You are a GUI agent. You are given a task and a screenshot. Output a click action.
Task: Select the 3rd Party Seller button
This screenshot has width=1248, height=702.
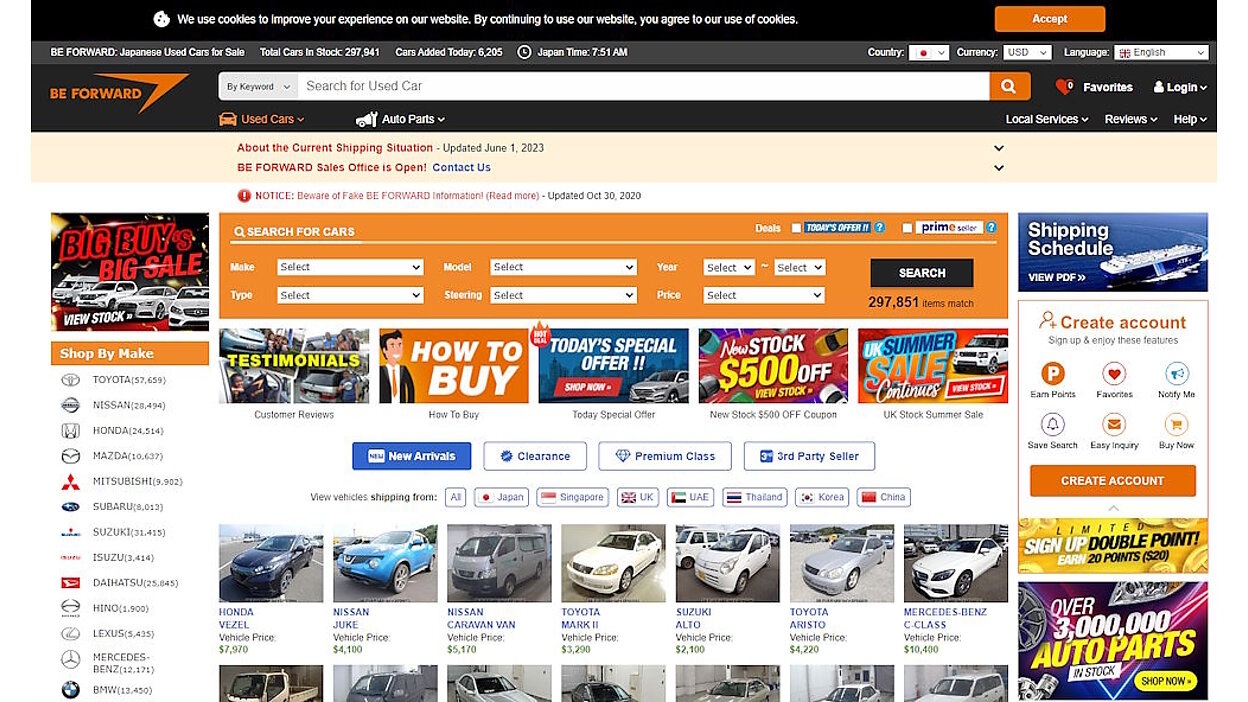point(809,456)
